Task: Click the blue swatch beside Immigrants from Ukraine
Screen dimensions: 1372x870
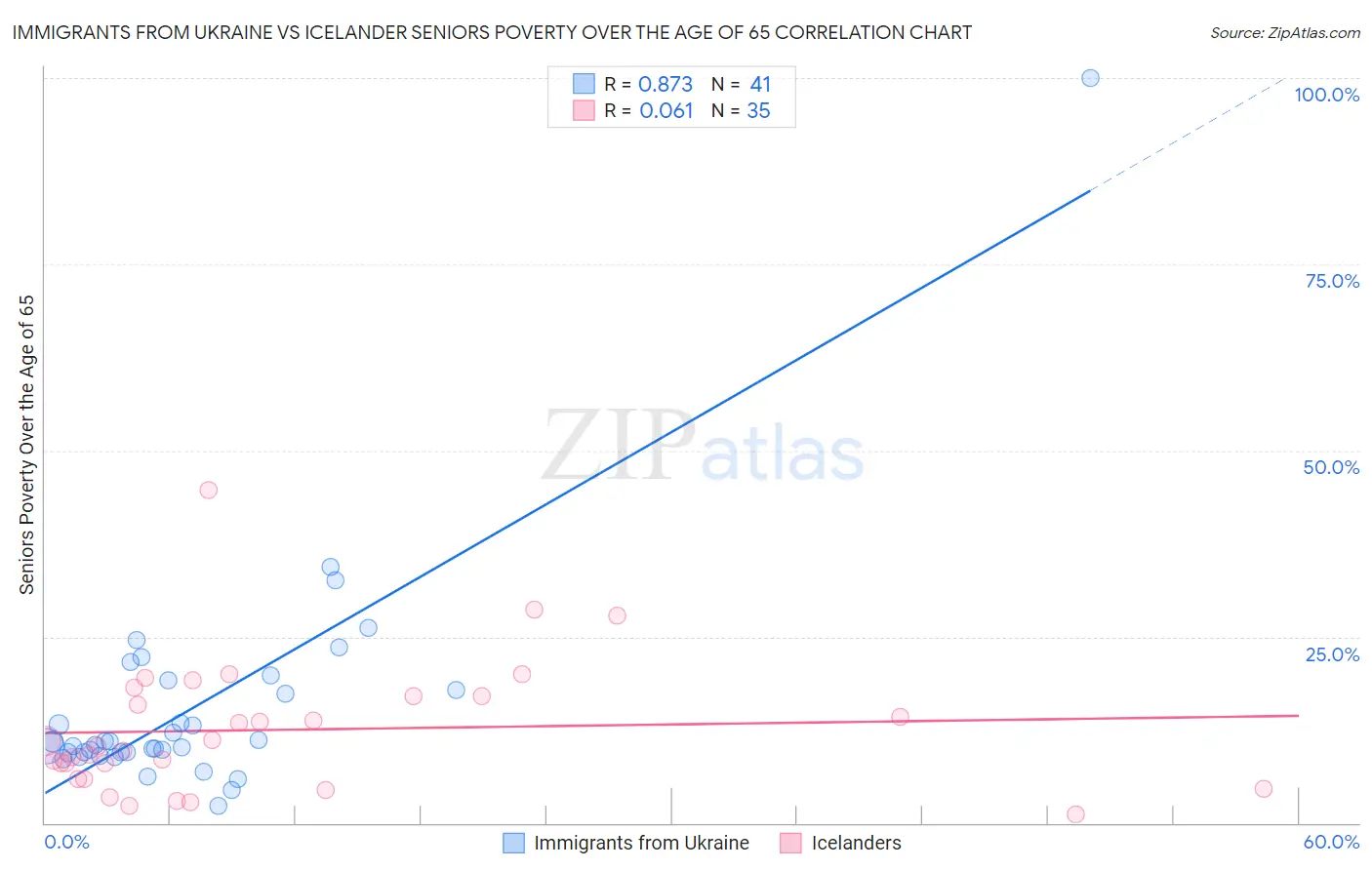Action: (x=513, y=843)
